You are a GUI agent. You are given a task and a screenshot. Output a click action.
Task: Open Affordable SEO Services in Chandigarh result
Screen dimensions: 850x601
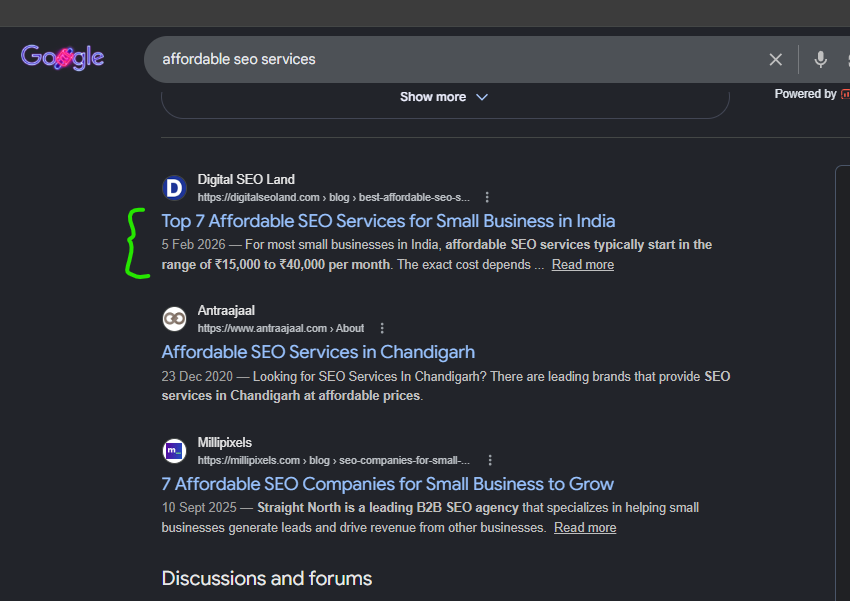tap(318, 352)
